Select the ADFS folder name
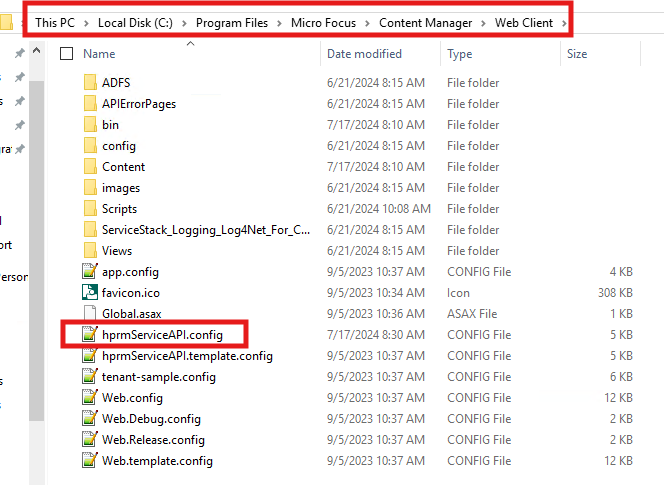 point(116,83)
